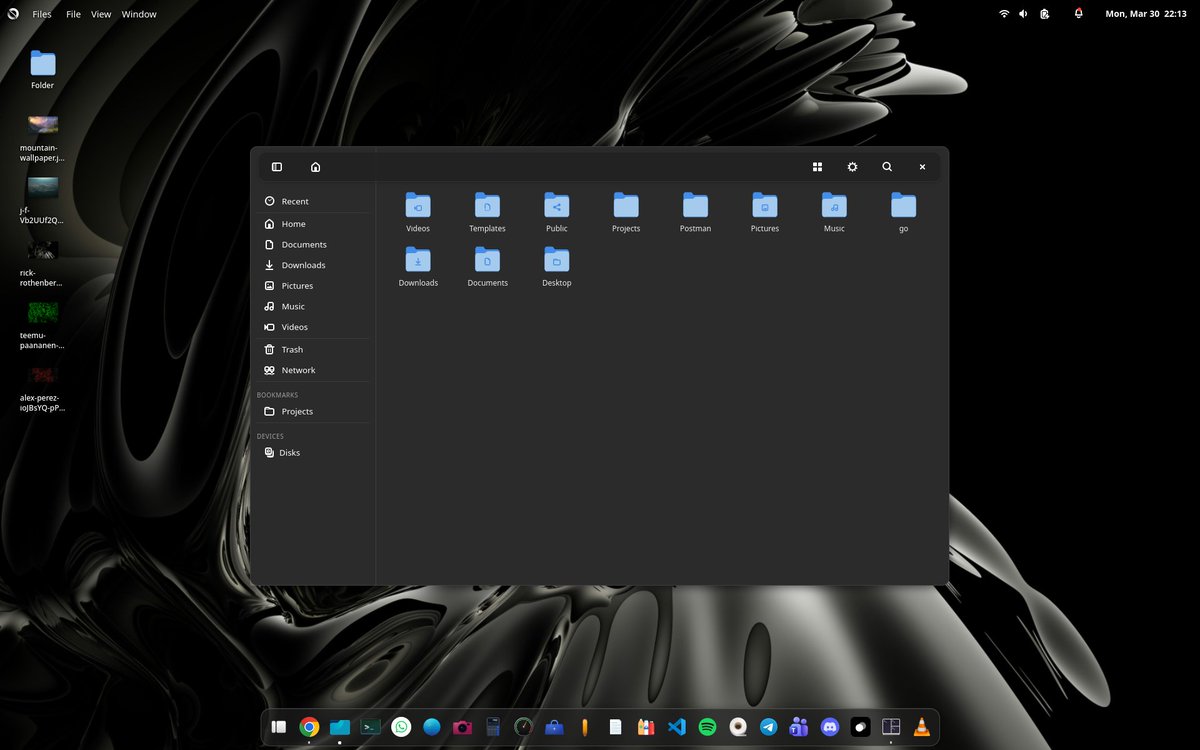1200x750 pixels.
Task: Toggle the file manager sidebar panel
Action: pyautogui.click(x=276, y=166)
